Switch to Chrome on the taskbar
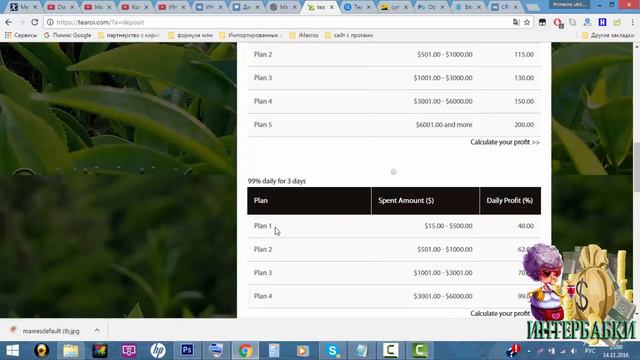Viewport: 640px width, 360px height. click(245, 350)
